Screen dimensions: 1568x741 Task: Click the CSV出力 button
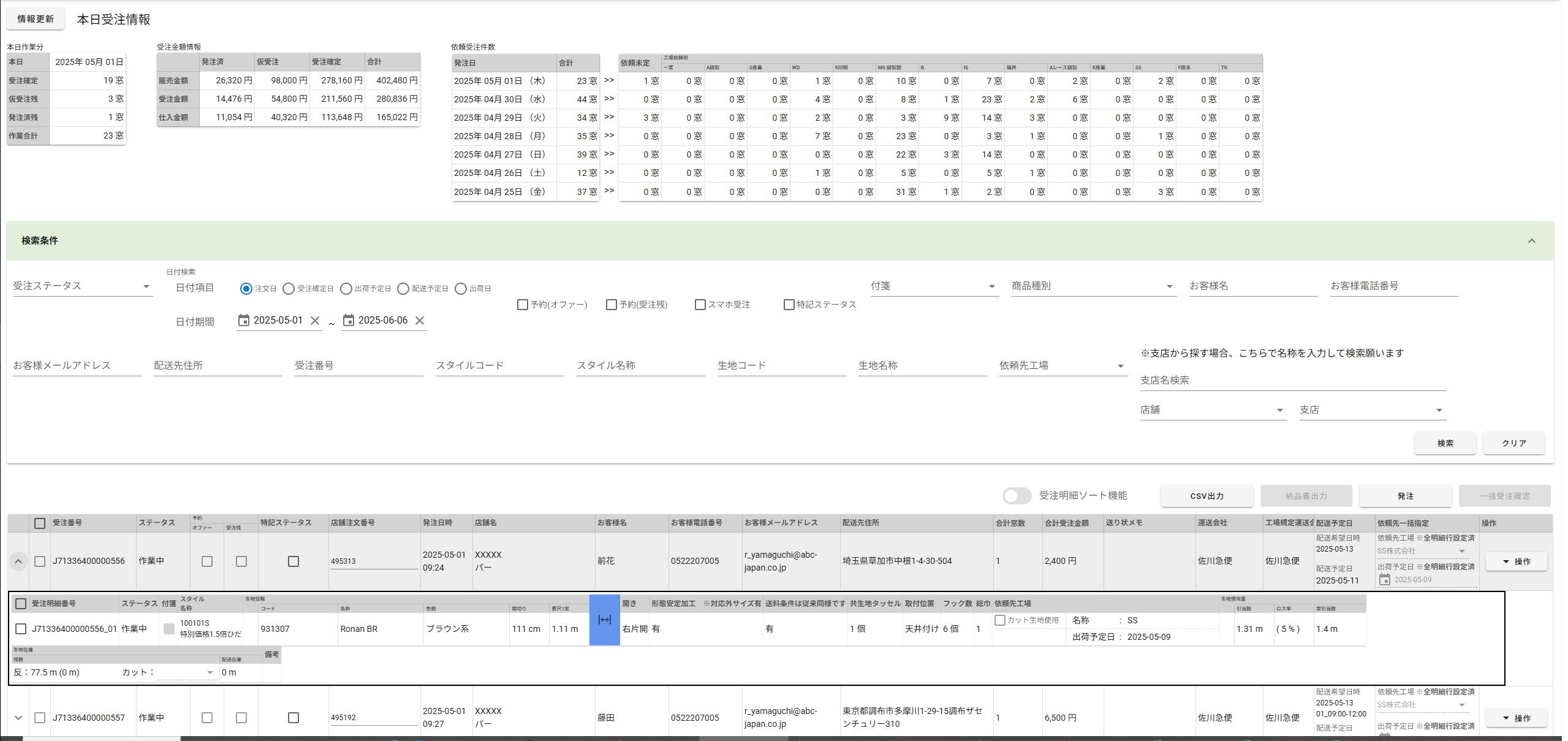(x=1206, y=496)
